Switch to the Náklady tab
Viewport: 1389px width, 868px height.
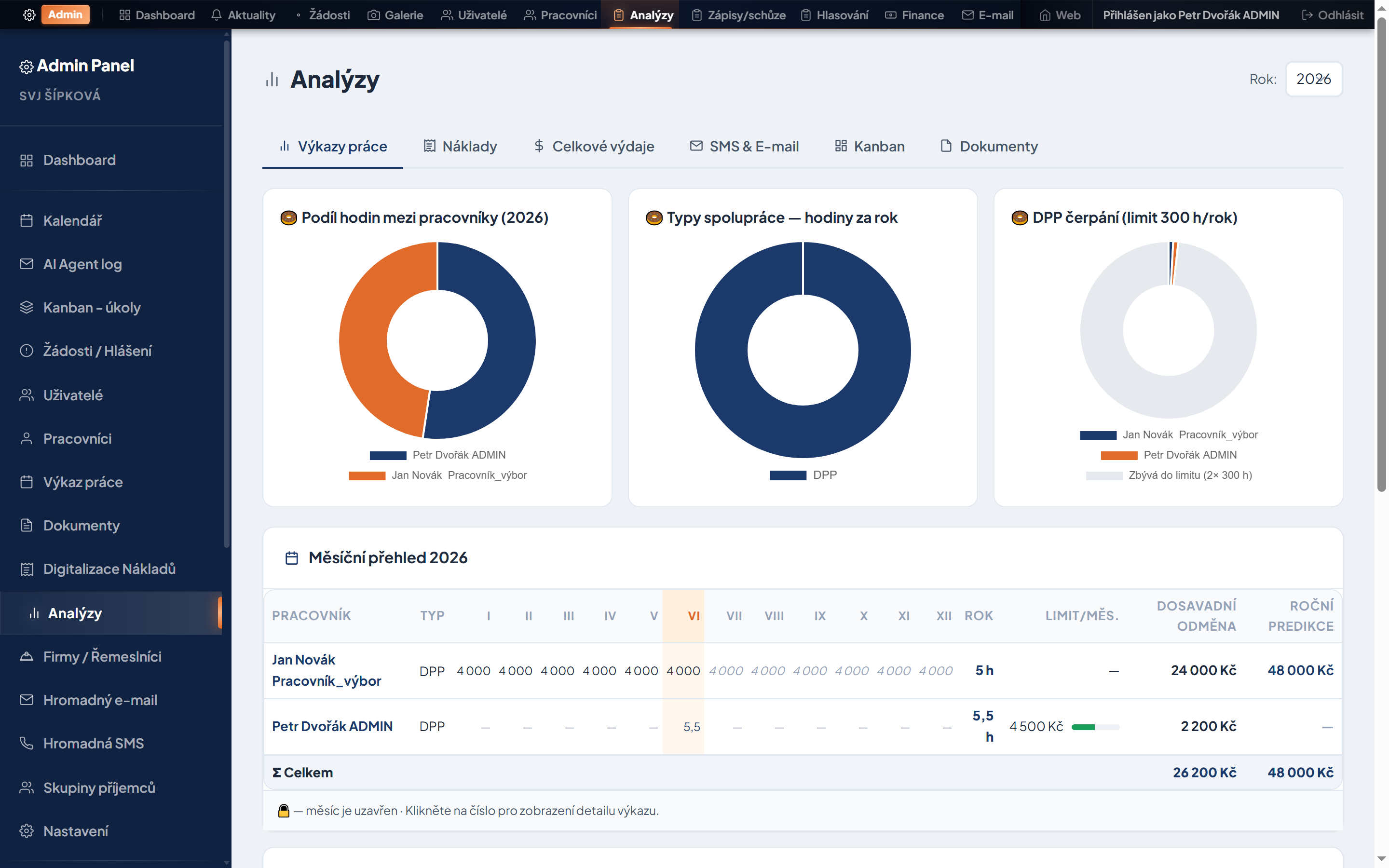point(460,147)
